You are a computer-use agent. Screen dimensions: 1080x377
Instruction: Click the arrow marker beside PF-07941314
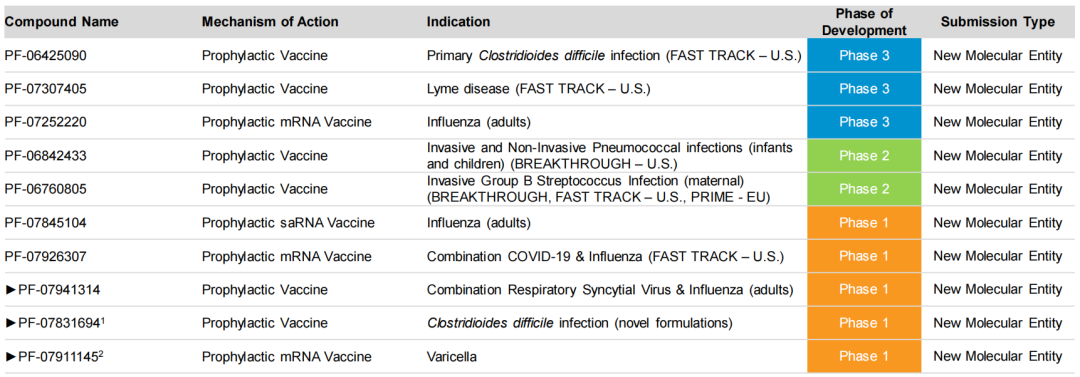[x=10, y=289]
